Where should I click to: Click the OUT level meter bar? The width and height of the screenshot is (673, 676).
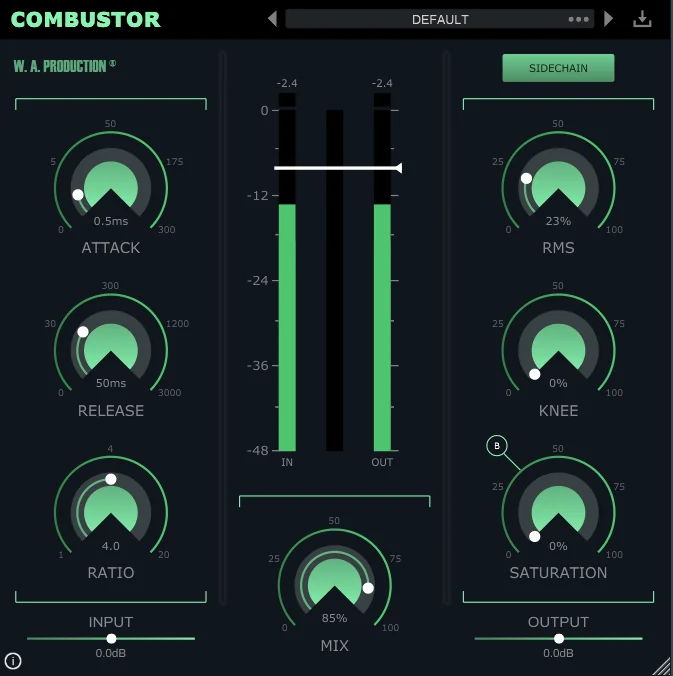[x=382, y=272]
